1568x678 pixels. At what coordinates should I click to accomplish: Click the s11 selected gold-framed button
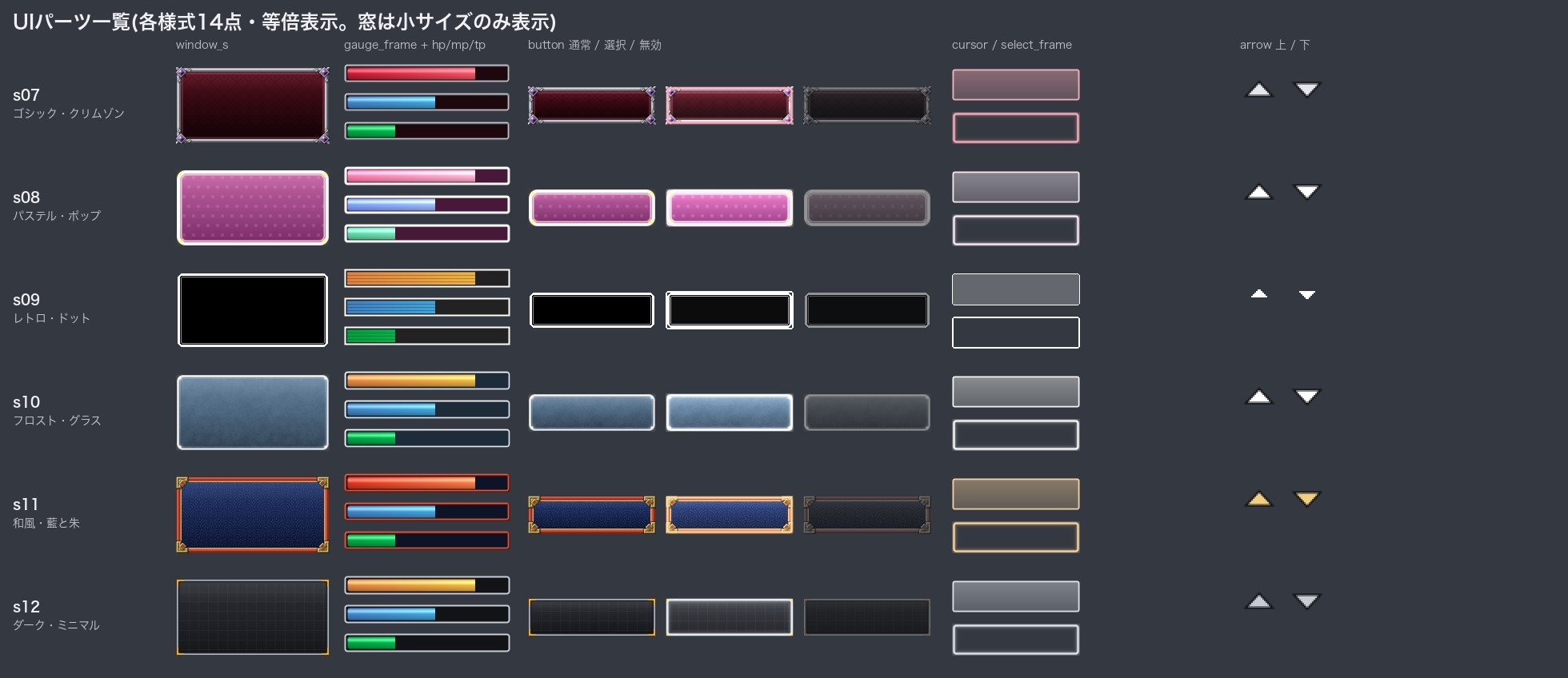[x=730, y=515]
